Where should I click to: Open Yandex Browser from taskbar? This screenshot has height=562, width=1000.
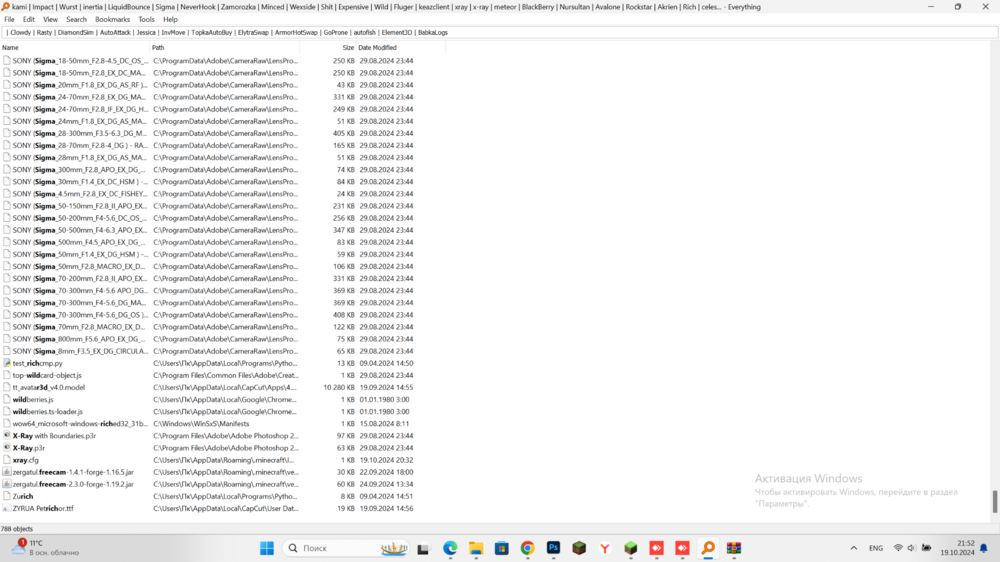[605, 548]
